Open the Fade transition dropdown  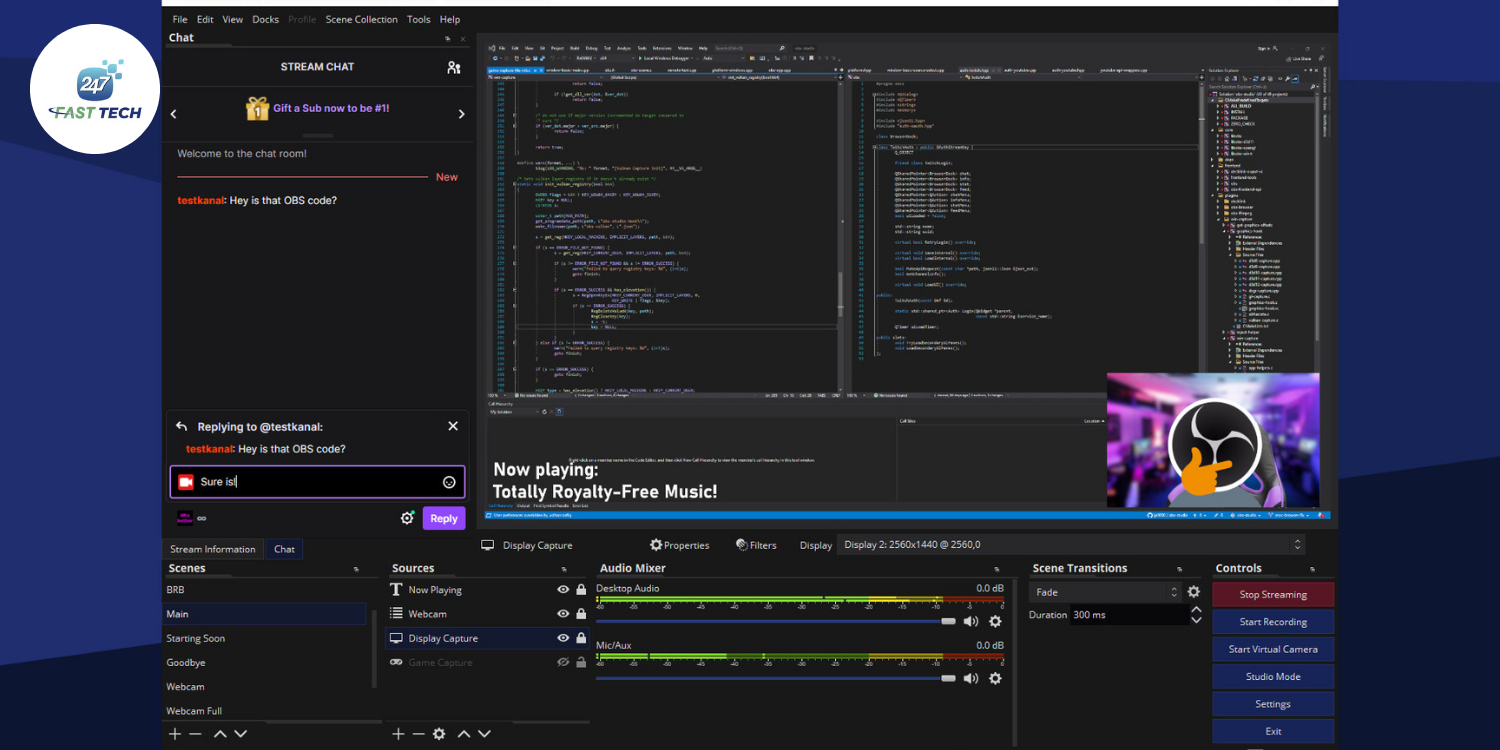tap(1105, 592)
